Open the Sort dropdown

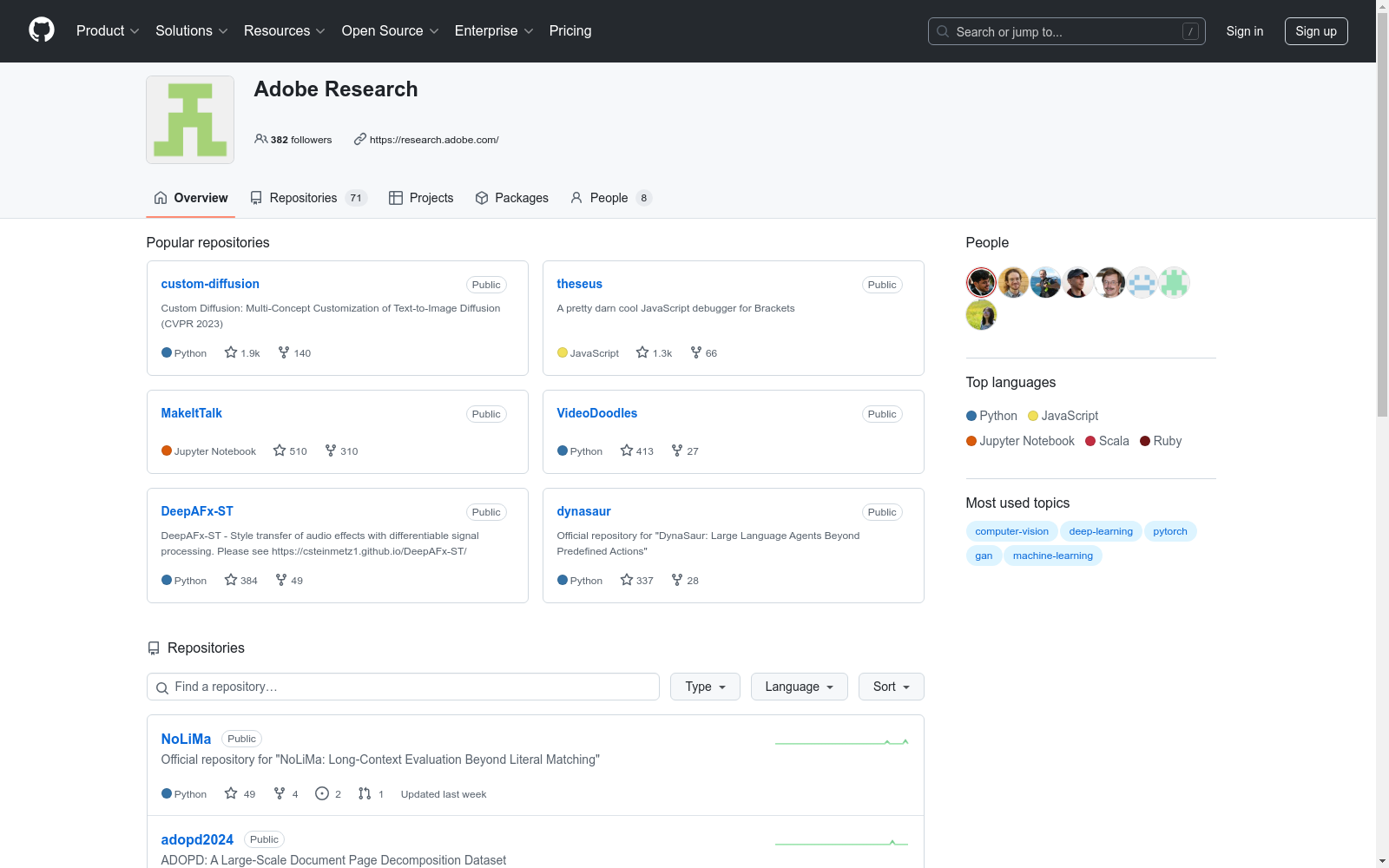click(892, 687)
